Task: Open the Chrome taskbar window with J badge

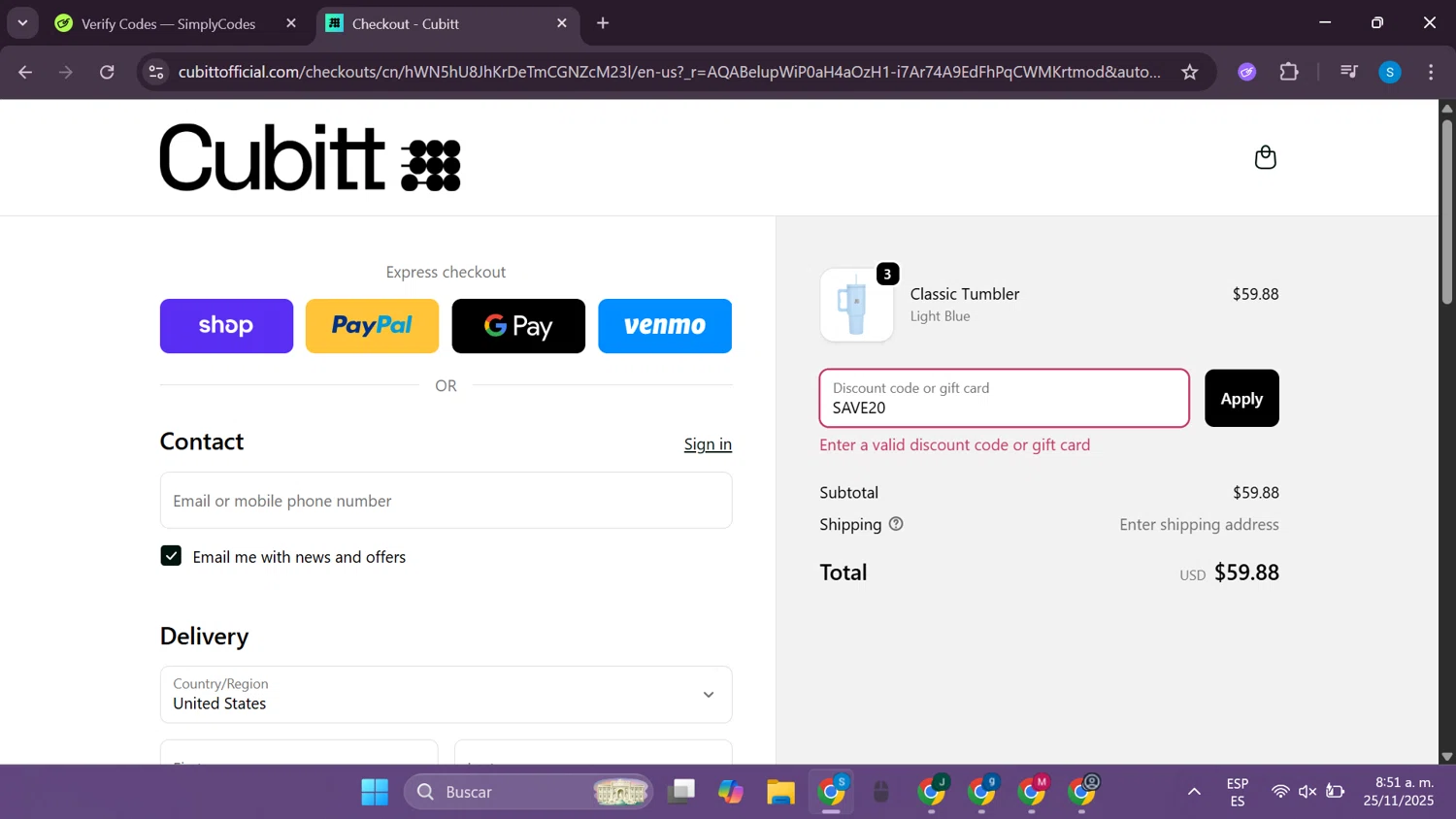Action: click(932, 792)
